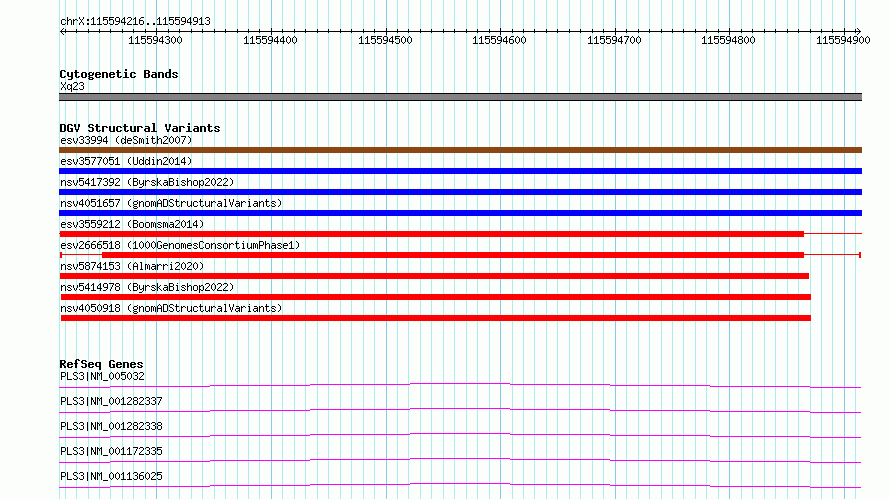Click the left arrow of the ruler

pos(62,31)
